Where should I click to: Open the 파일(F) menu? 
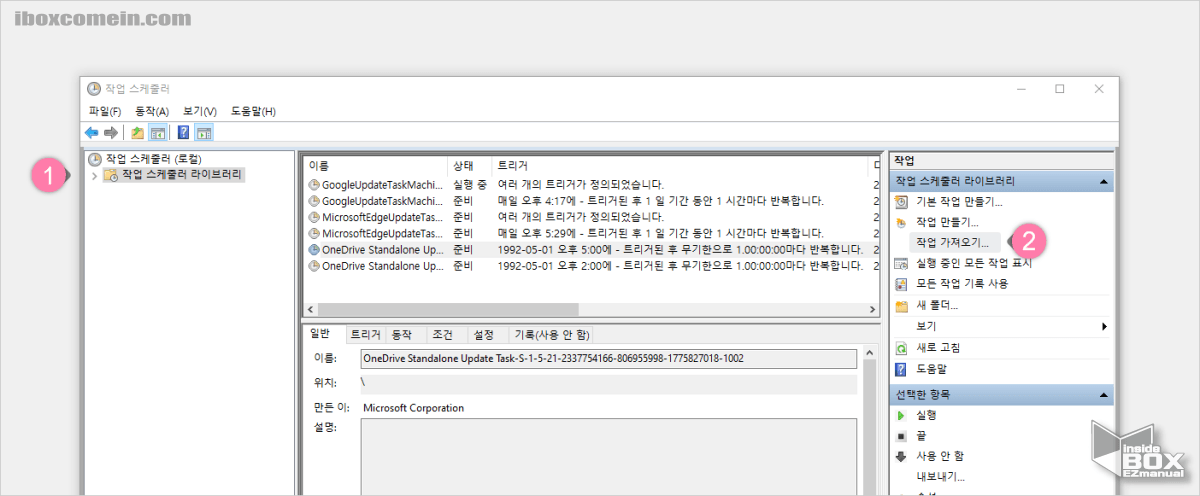105,111
